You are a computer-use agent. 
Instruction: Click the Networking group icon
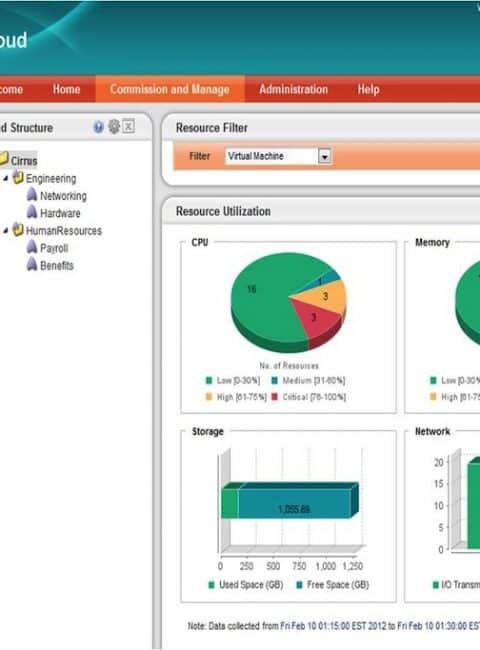coord(32,195)
